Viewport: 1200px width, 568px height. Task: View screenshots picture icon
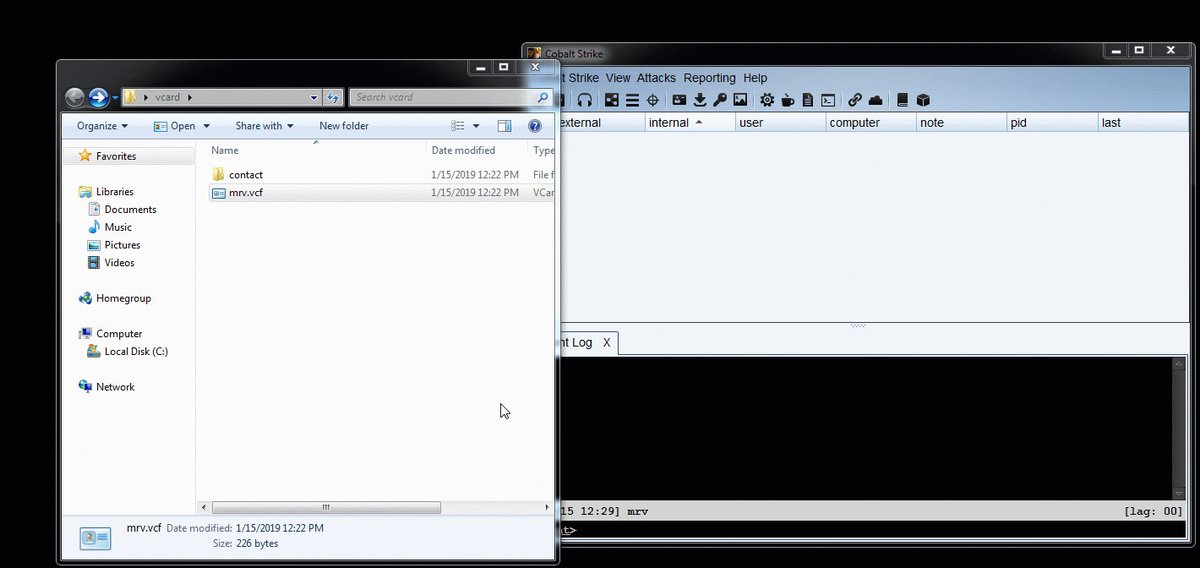click(x=740, y=100)
